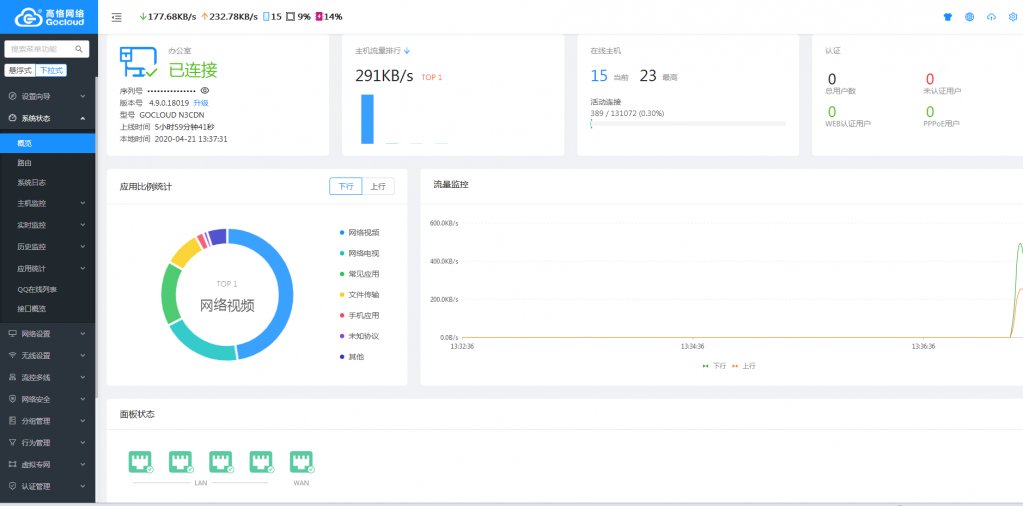Expand the 无线设置 sidebar menu

click(x=47, y=355)
